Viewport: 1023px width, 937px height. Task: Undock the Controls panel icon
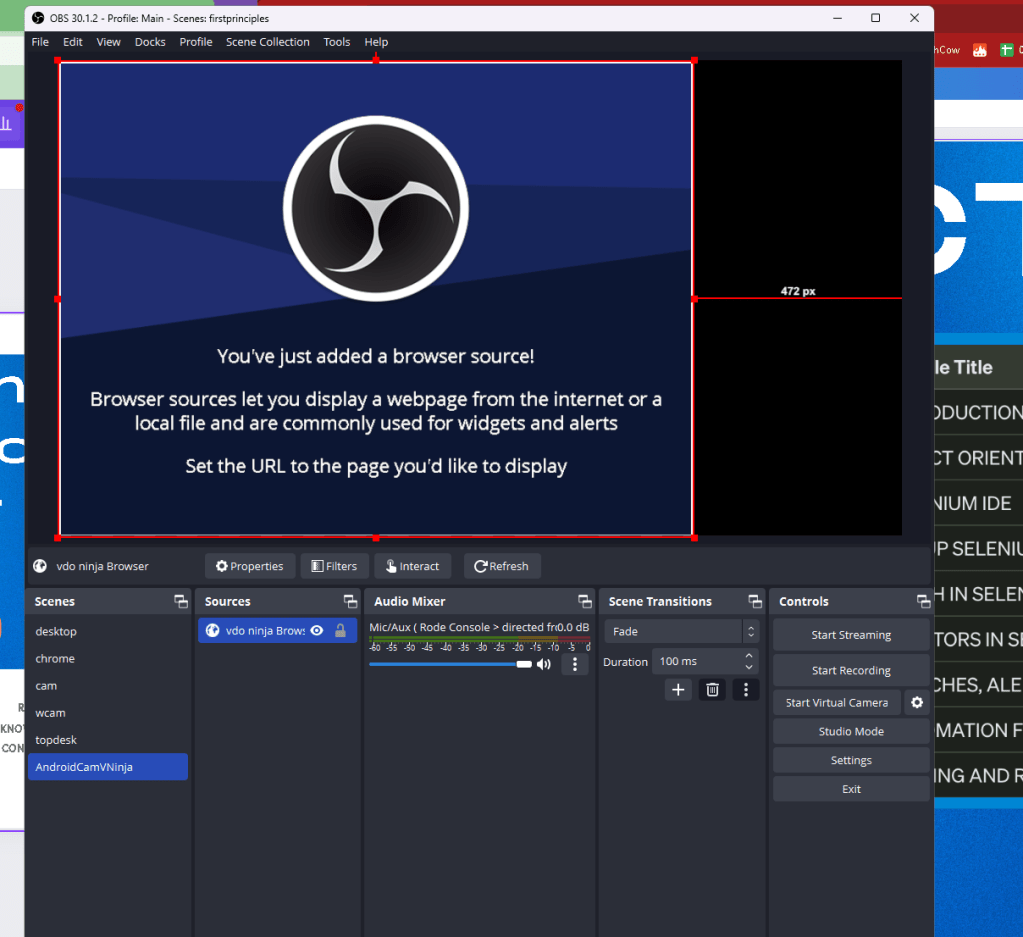pyautogui.click(x=923, y=601)
